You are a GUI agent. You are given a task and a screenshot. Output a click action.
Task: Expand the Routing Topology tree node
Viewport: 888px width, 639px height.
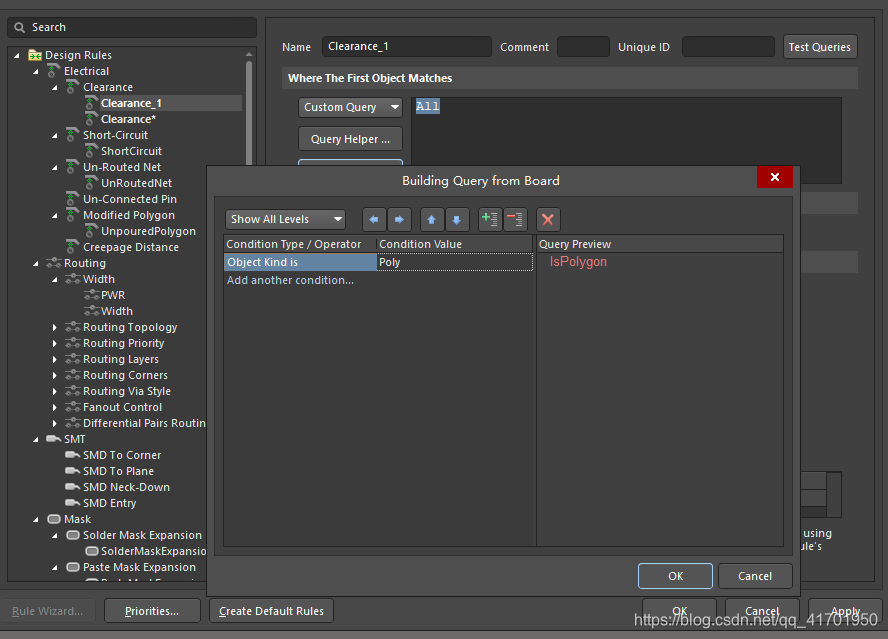tap(55, 328)
